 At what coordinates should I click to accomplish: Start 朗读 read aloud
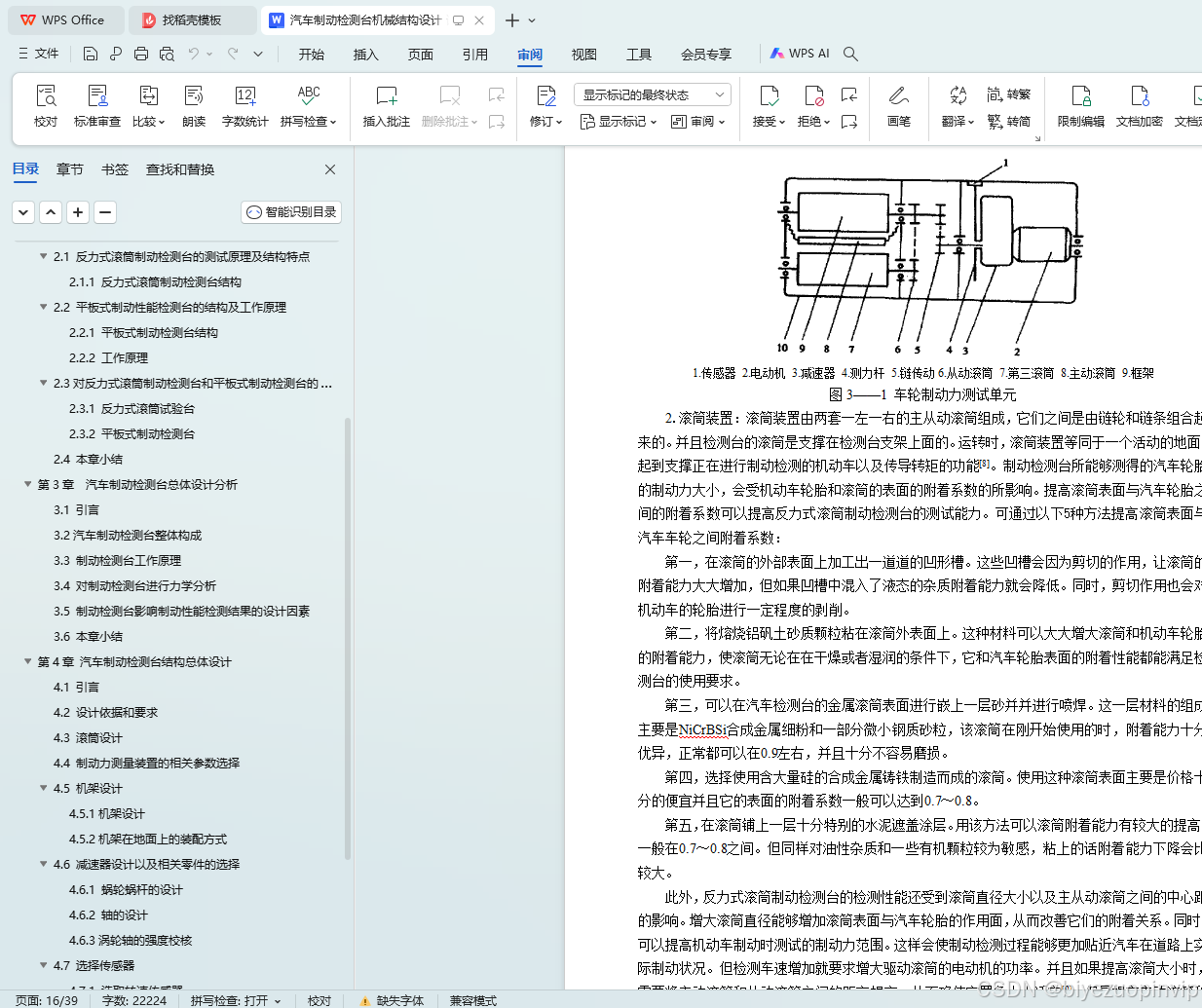click(194, 105)
